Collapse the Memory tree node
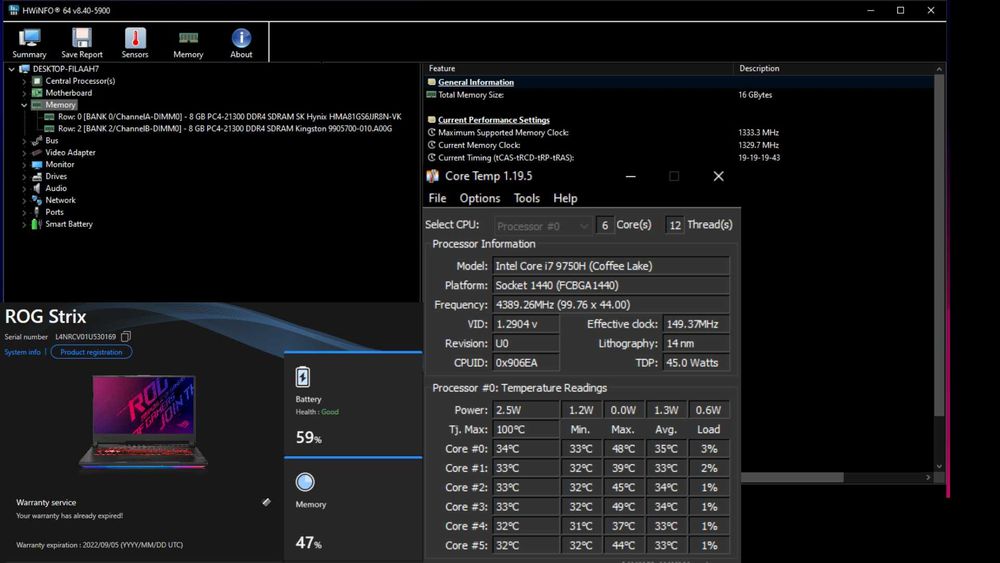 click(24, 105)
